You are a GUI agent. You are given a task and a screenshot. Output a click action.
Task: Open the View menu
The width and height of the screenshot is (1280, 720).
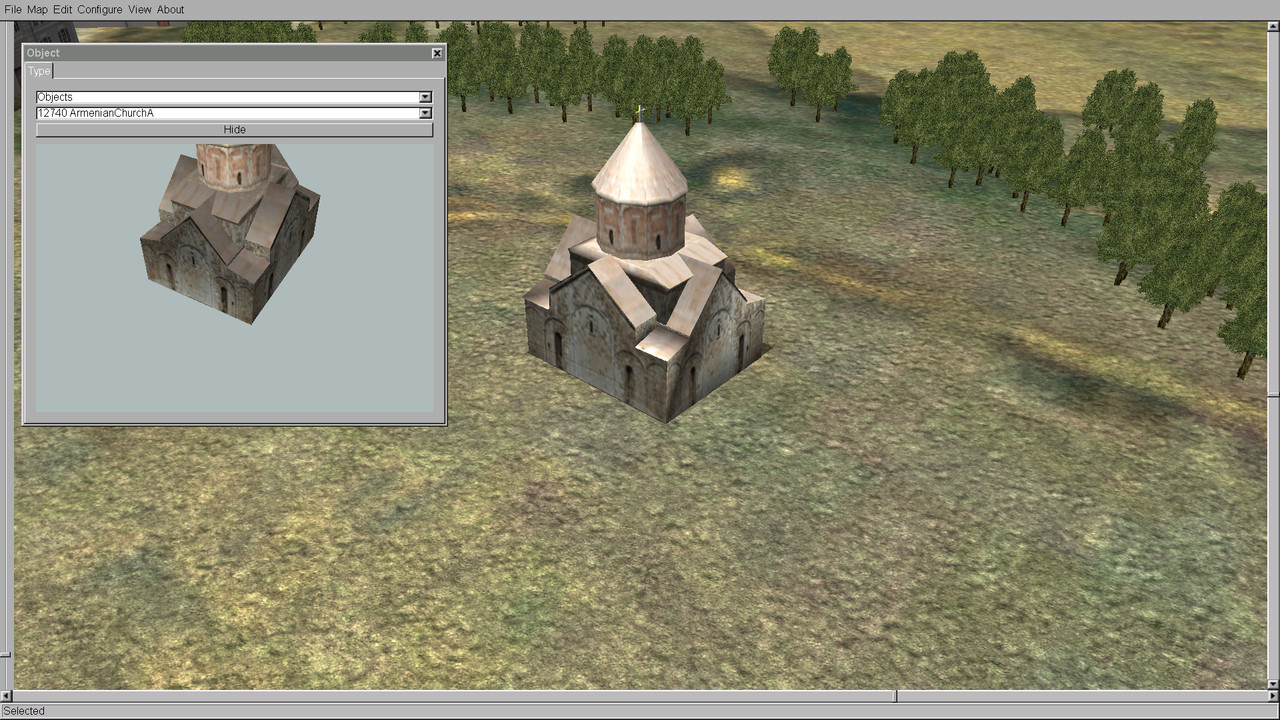[140, 9]
